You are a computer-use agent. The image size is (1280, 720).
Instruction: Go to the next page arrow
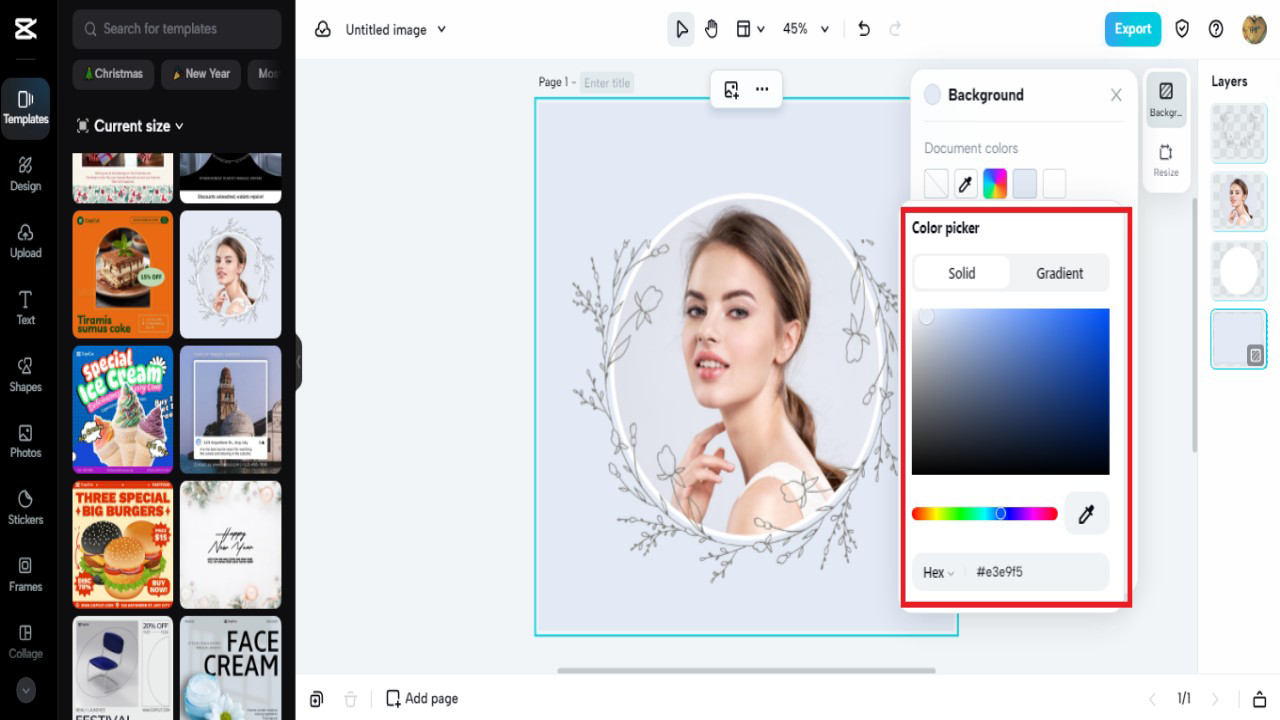1215,699
